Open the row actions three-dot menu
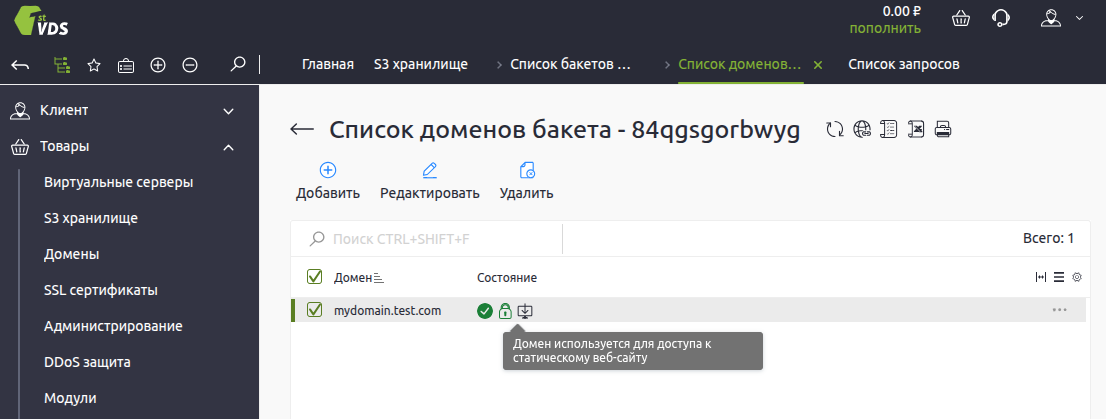 coord(1060,311)
